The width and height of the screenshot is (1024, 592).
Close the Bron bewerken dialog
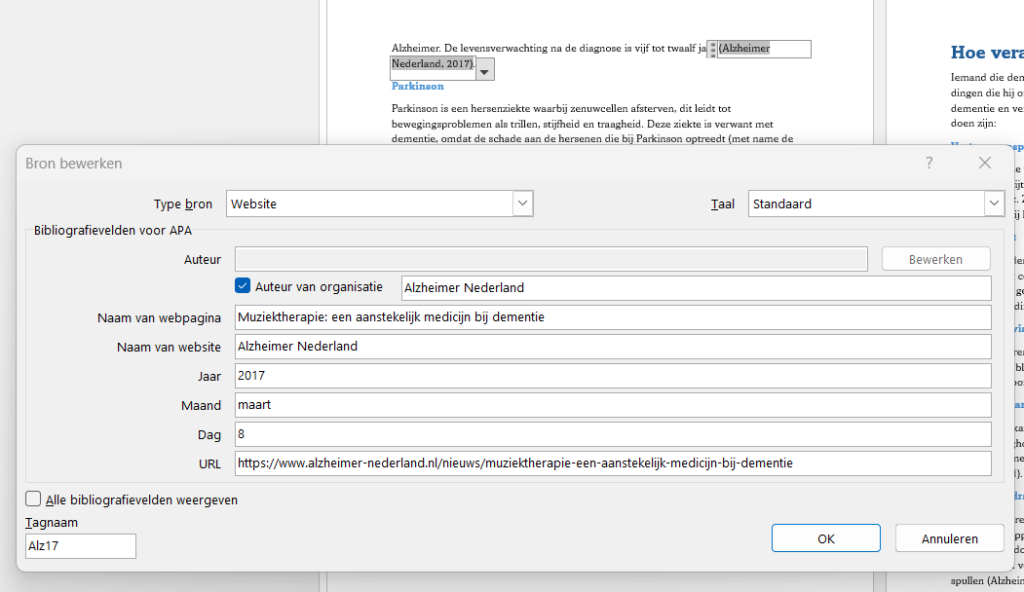(984, 163)
